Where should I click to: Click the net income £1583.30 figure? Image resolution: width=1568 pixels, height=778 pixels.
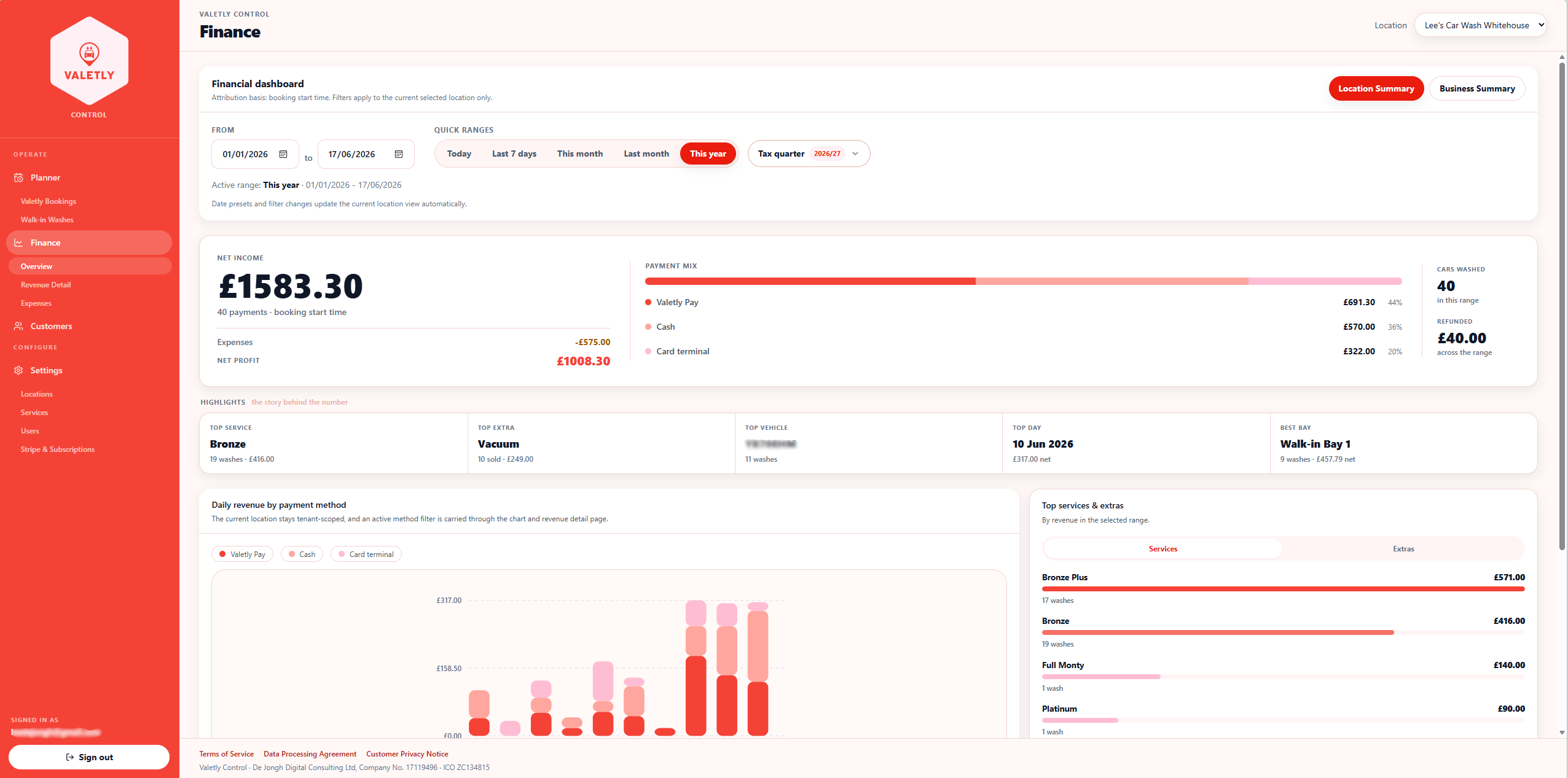pyautogui.click(x=291, y=286)
